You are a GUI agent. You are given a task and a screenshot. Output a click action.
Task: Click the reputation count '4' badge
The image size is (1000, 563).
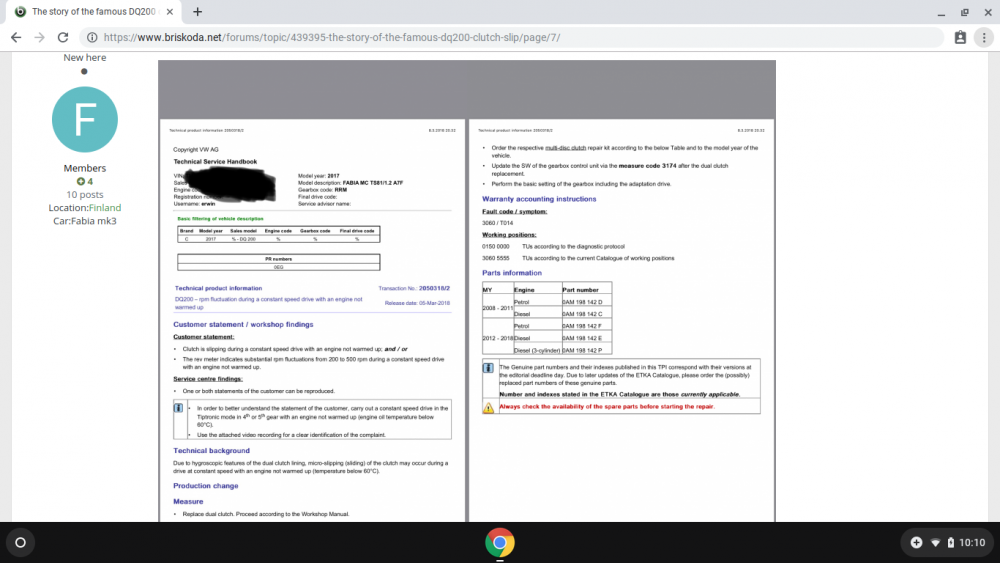click(85, 182)
